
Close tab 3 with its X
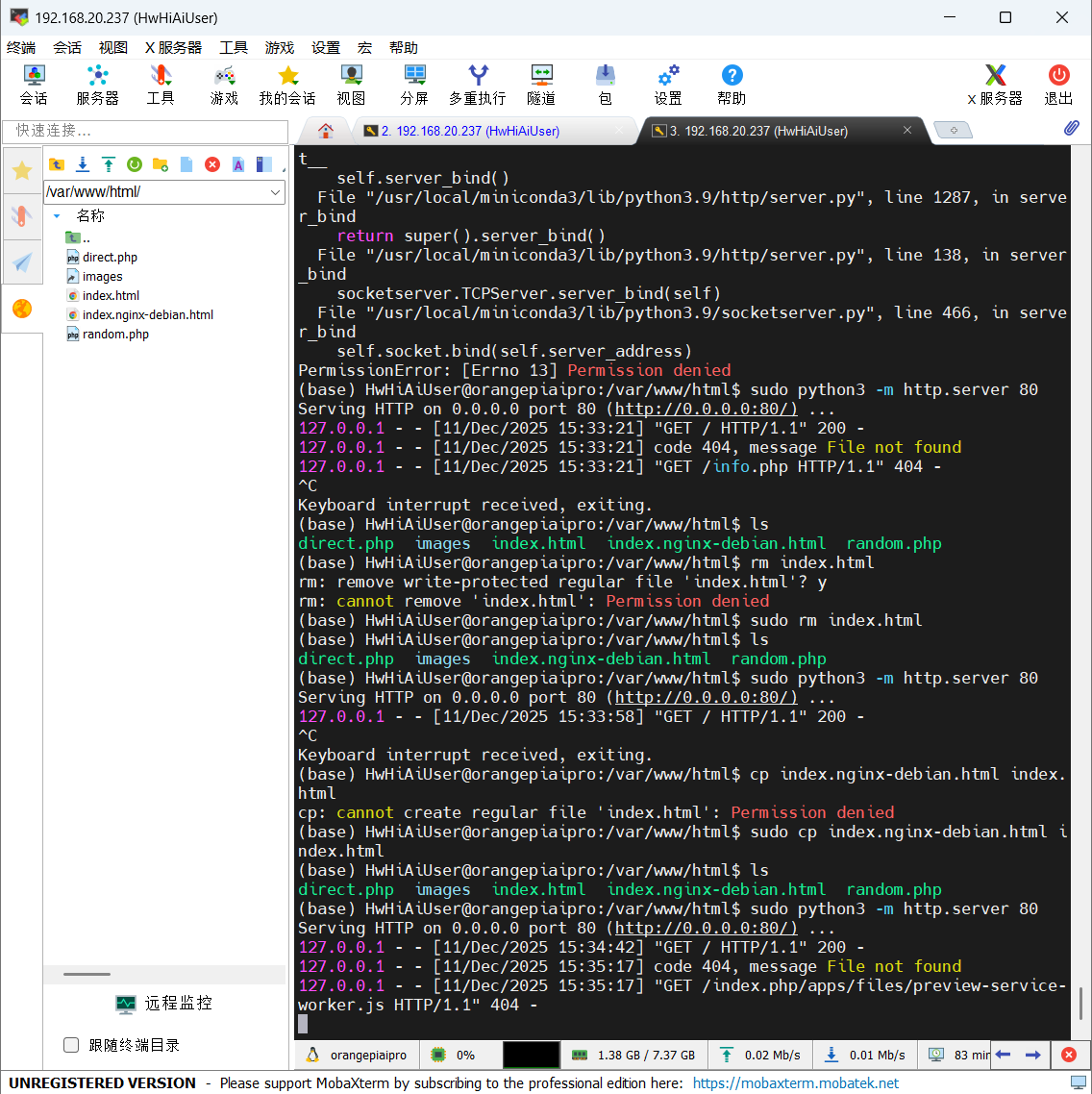click(x=907, y=130)
